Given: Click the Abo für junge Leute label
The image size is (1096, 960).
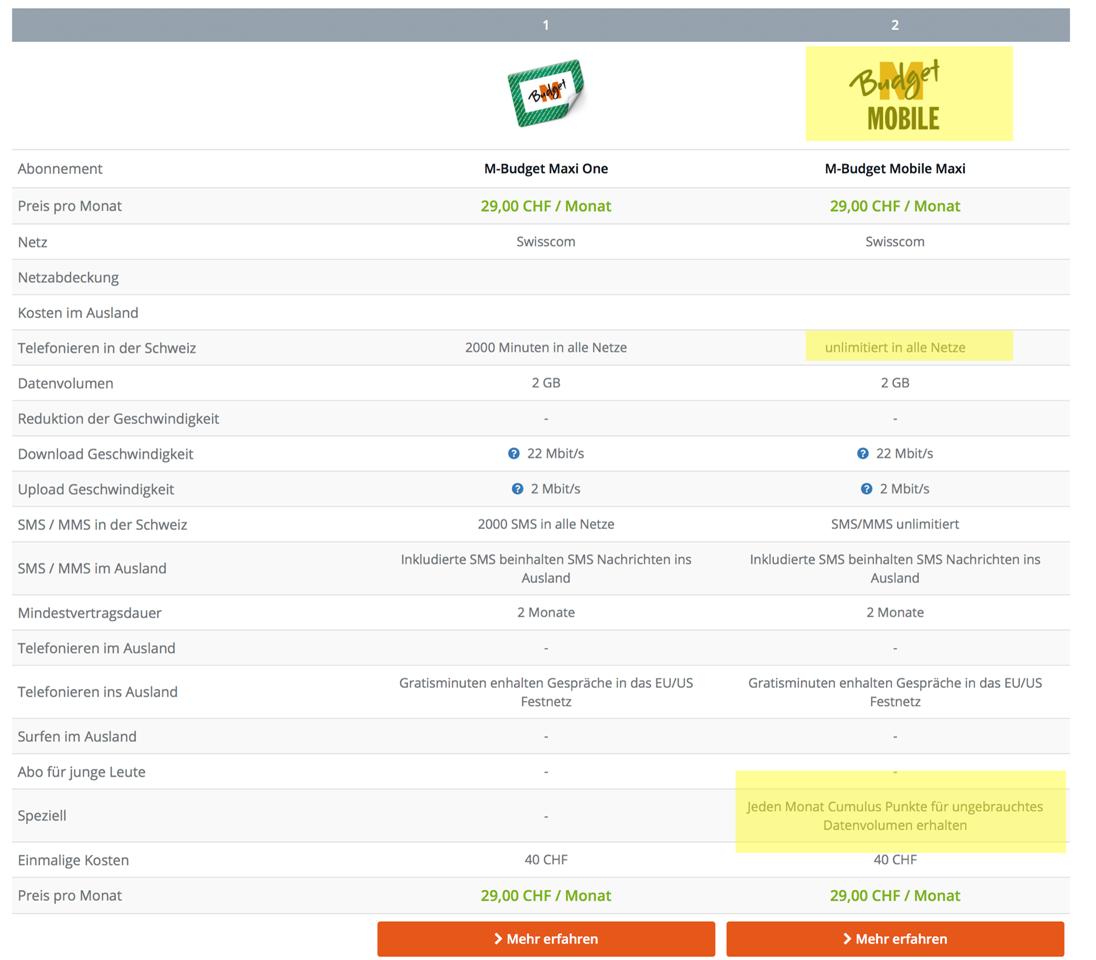Looking at the screenshot, I should [x=82, y=773].
